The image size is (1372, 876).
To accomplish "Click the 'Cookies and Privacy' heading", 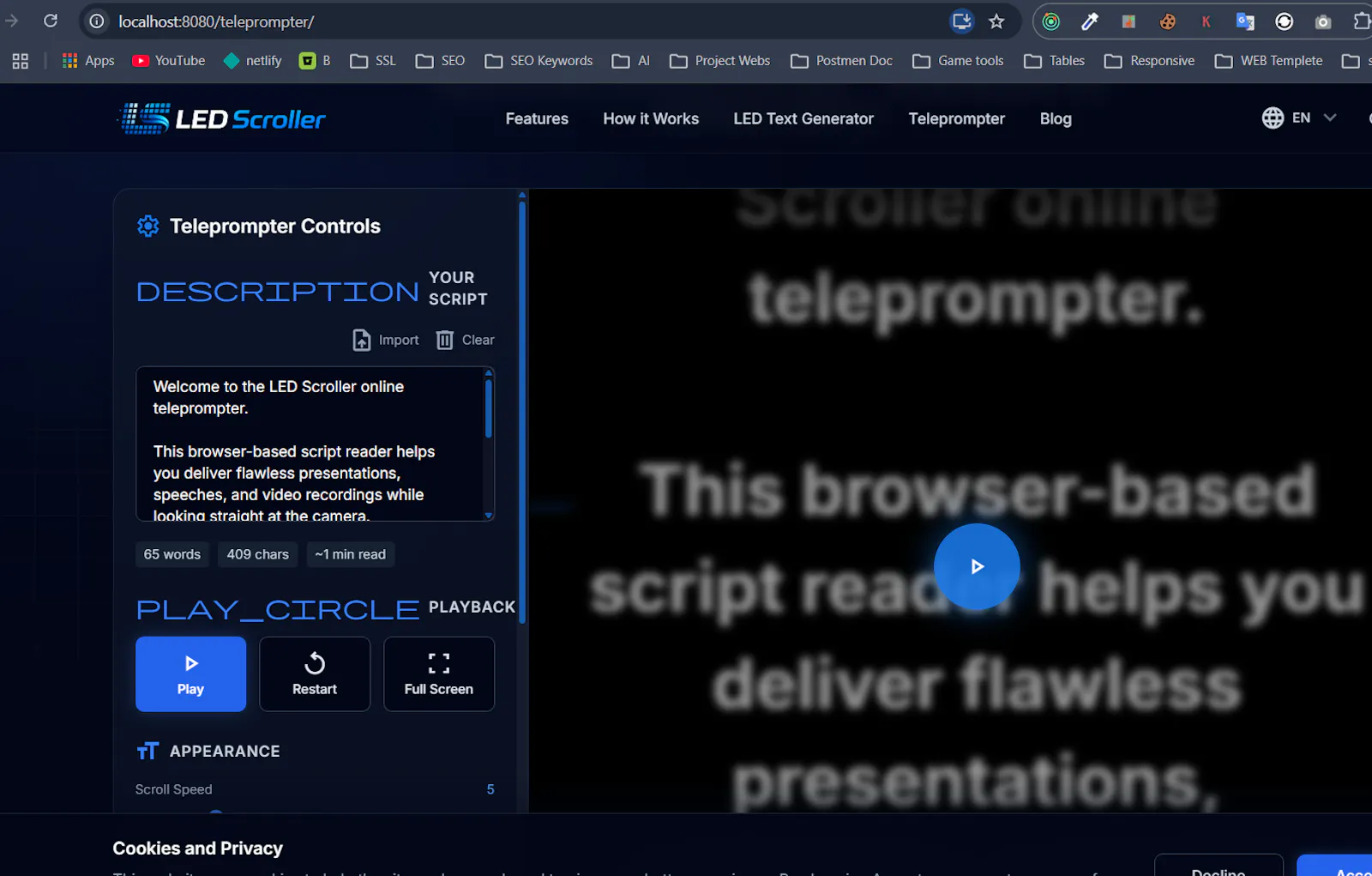I will [198, 848].
